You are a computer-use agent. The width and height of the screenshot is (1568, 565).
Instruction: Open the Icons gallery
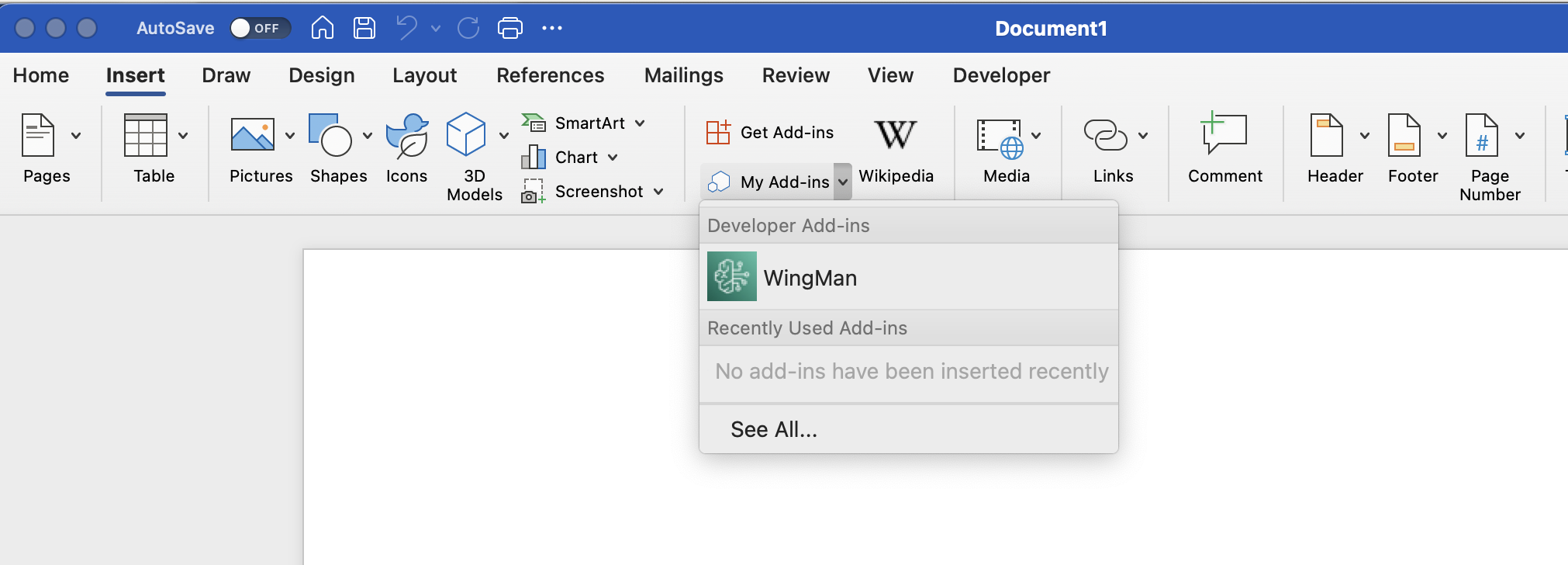click(x=406, y=137)
